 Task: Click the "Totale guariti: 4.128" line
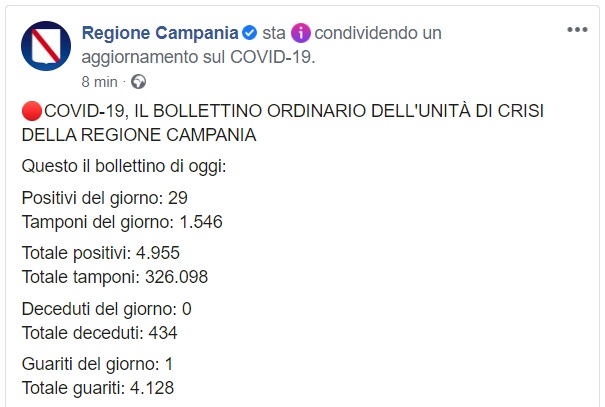coord(99,388)
